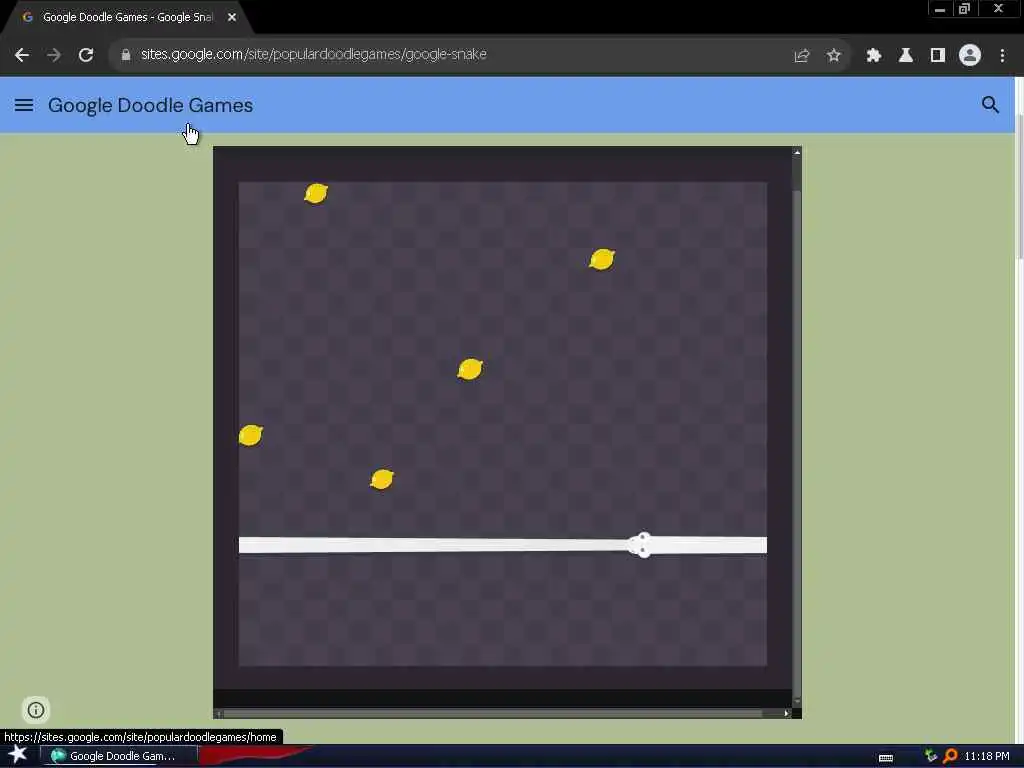This screenshot has height=768, width=1024.
Task: Minimize the browser window
Action: click(x=940, y=9)
